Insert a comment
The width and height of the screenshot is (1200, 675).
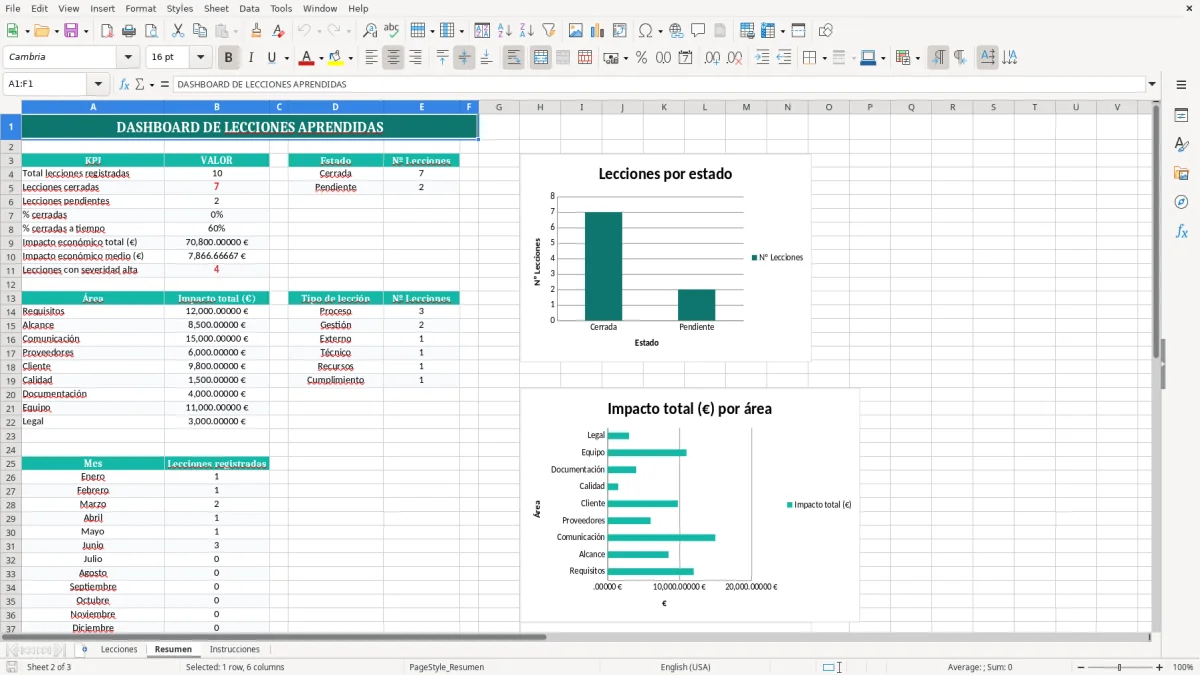(x=698, y=31)
